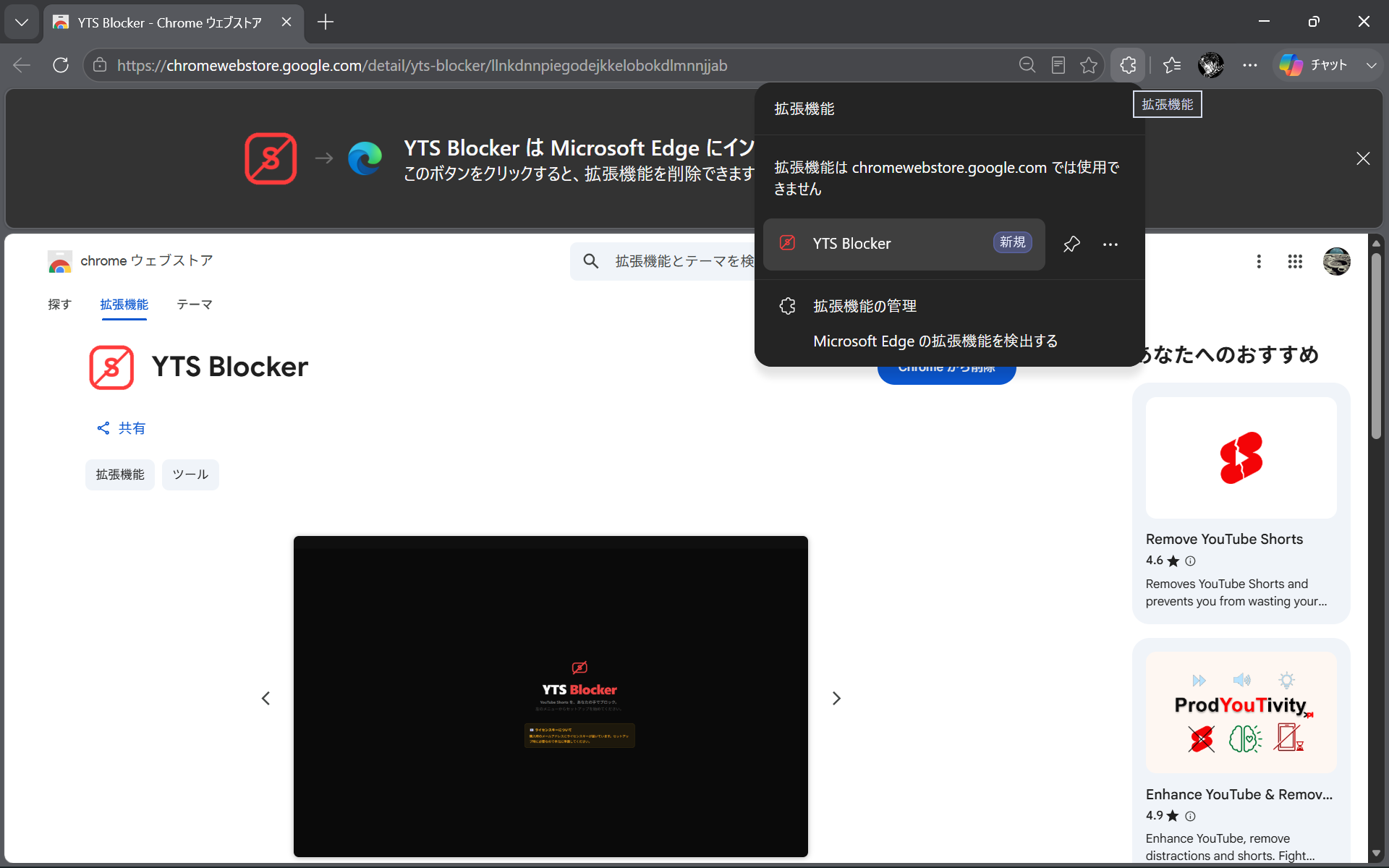The height and width of the screenshot is (868, 1389).
Task: Reload the current page
Action: (61, 65)
